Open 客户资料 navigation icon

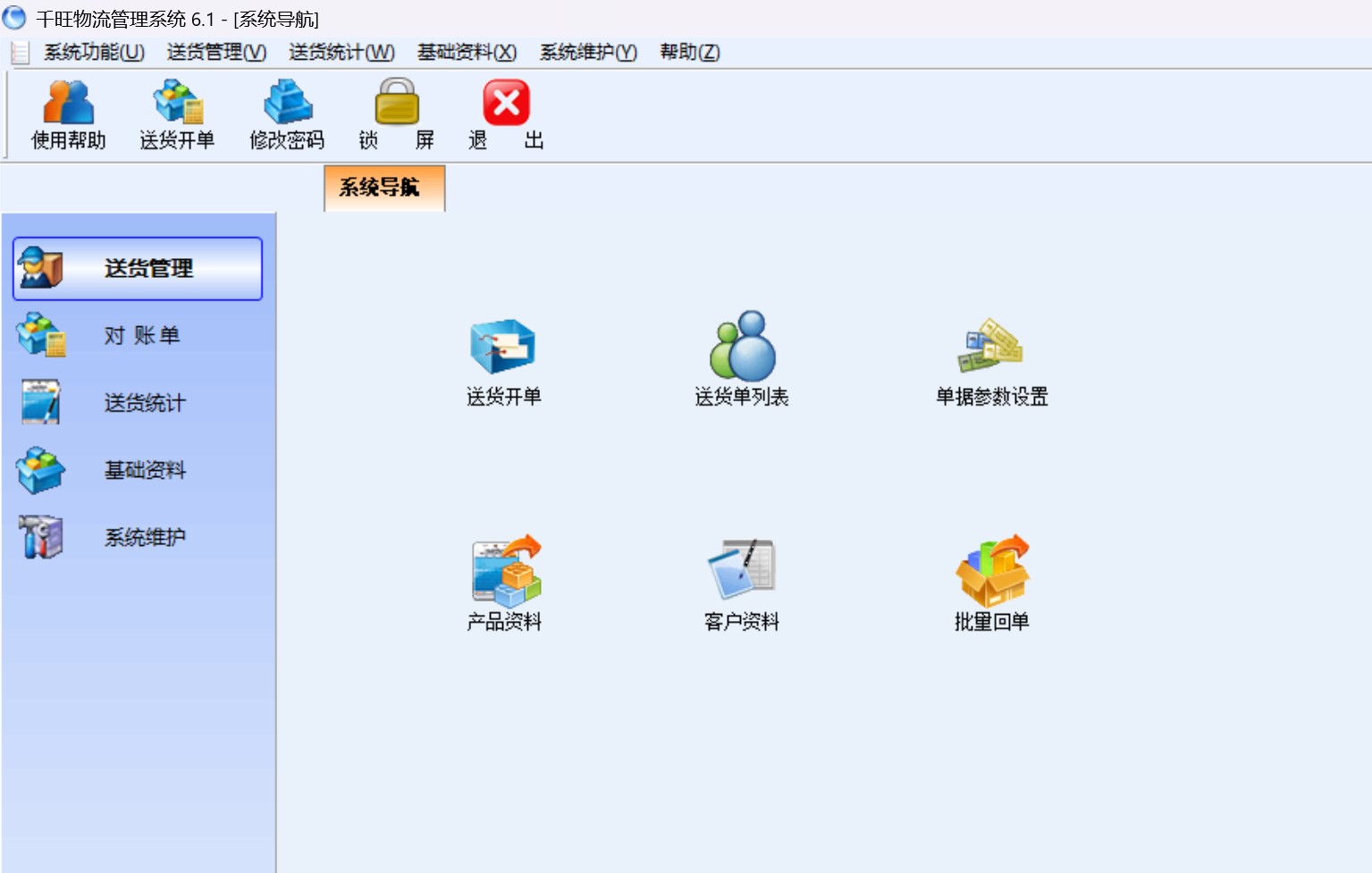[742, 585]
